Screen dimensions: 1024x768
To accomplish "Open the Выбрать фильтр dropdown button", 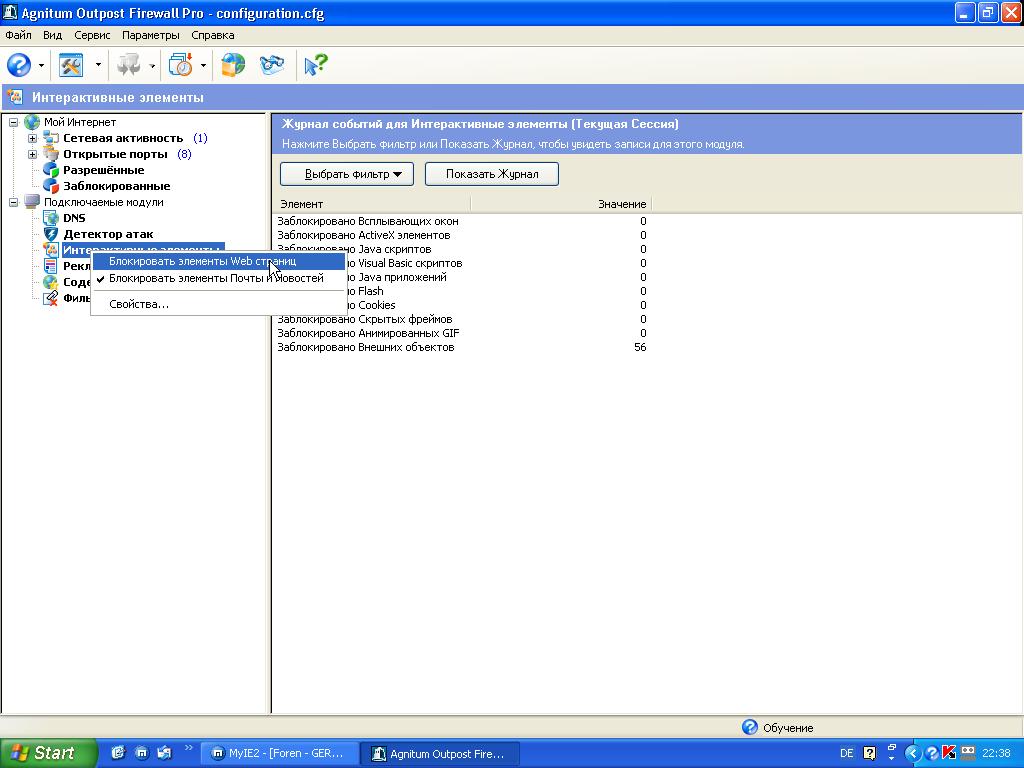I will 347,174.
